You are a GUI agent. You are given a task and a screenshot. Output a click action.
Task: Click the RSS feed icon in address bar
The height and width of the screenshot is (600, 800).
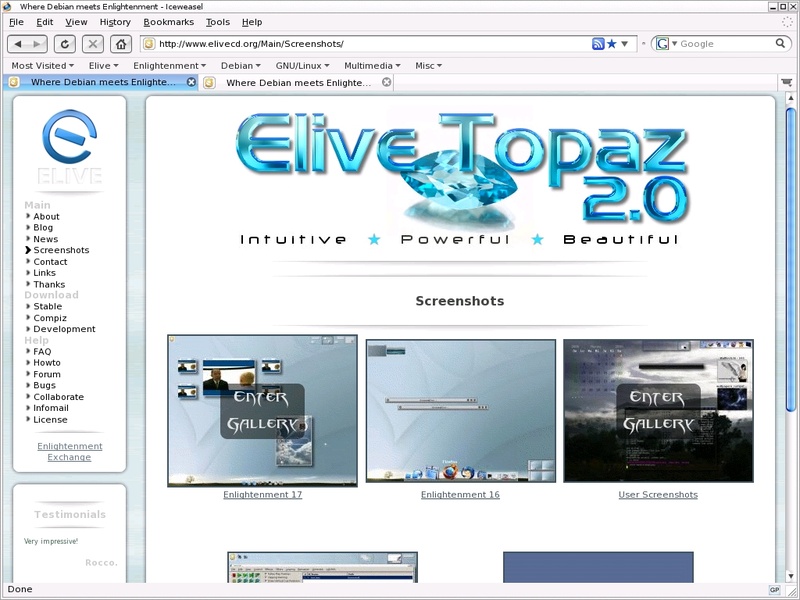pyautogui.click(x=598, y=44)
